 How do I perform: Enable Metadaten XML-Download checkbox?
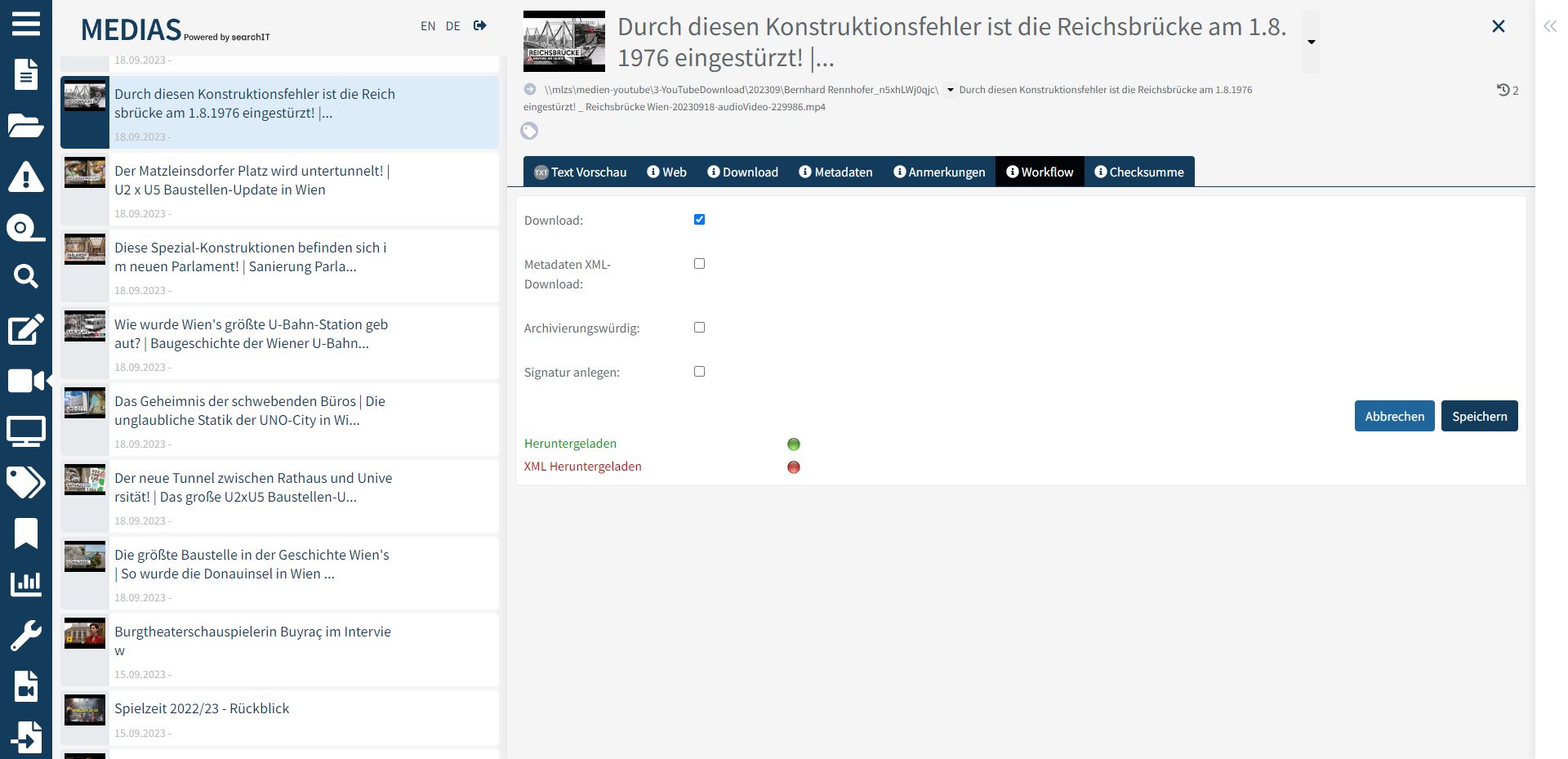[x=699, y=264]
